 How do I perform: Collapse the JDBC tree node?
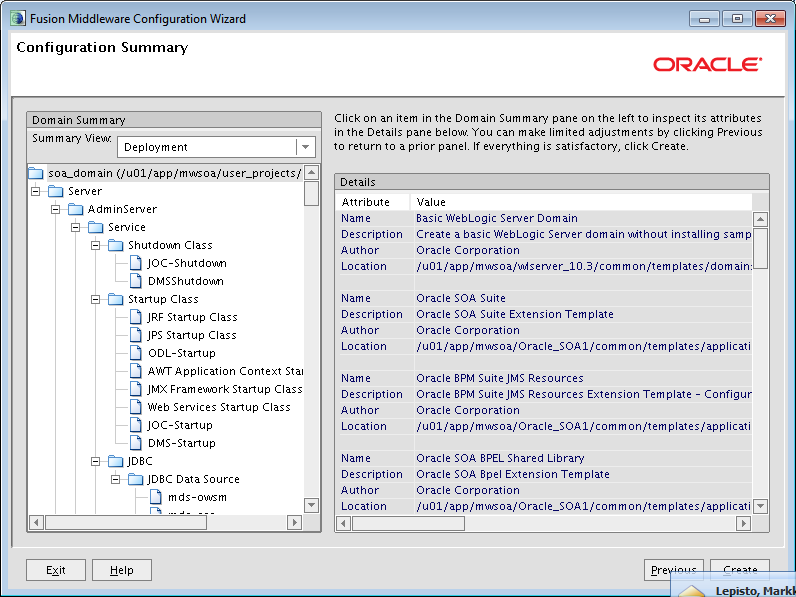95,461
